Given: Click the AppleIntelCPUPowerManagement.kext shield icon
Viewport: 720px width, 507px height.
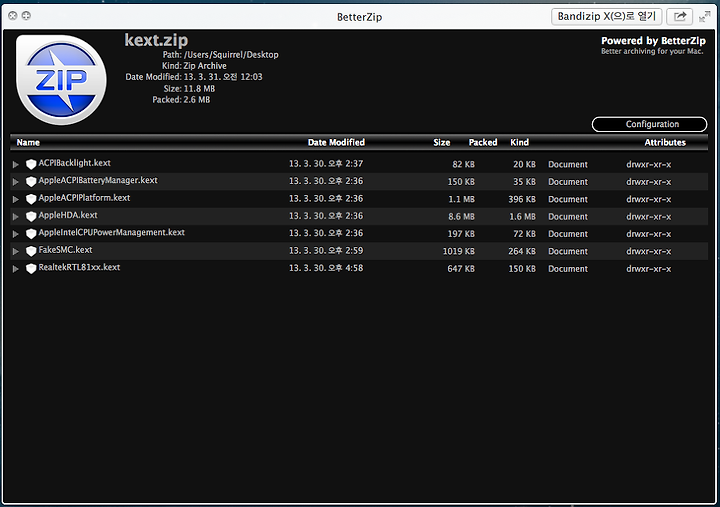Looking at the screenshot, I should coord(31,234).
